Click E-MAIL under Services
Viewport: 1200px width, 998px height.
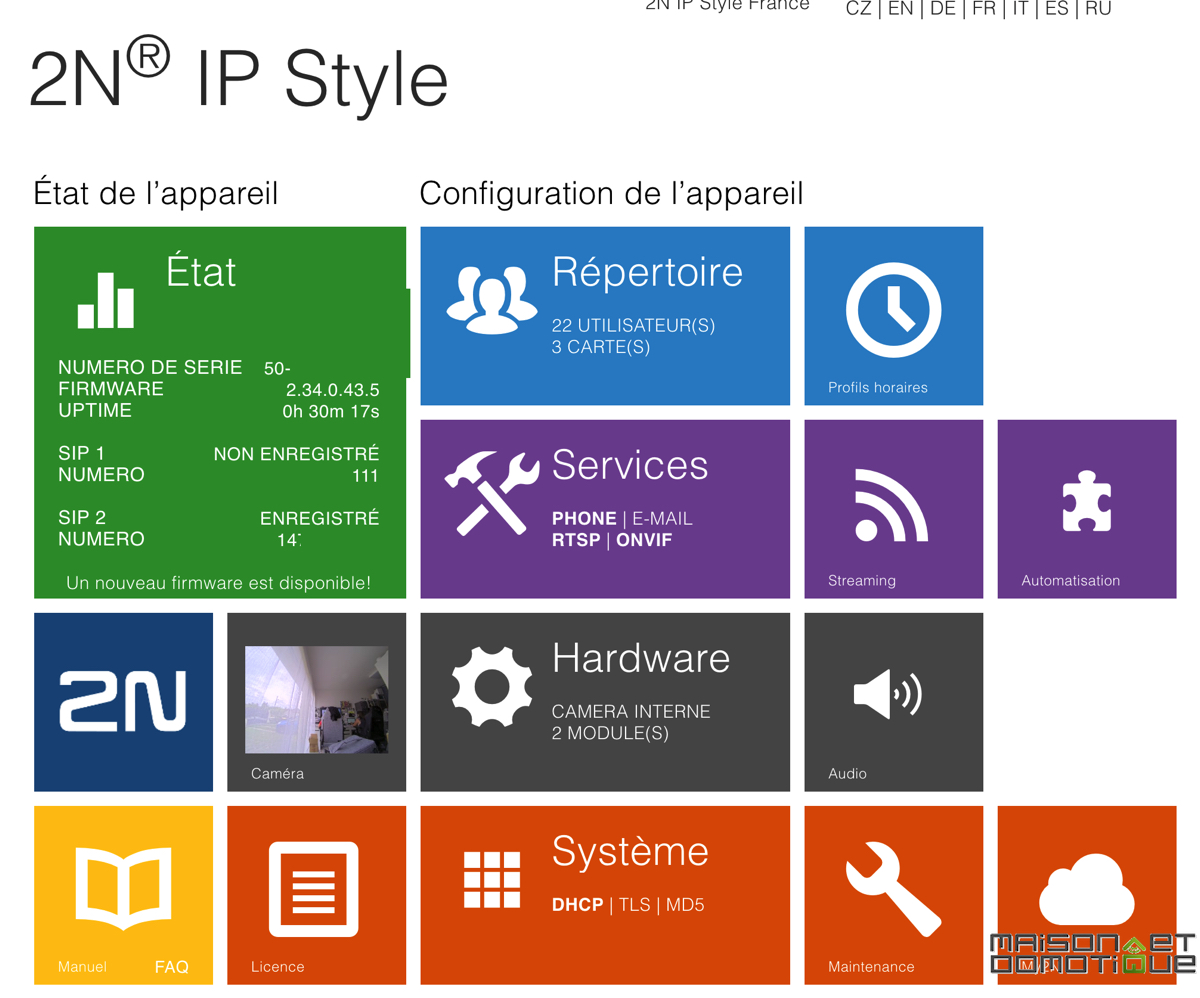coord(662,519)
